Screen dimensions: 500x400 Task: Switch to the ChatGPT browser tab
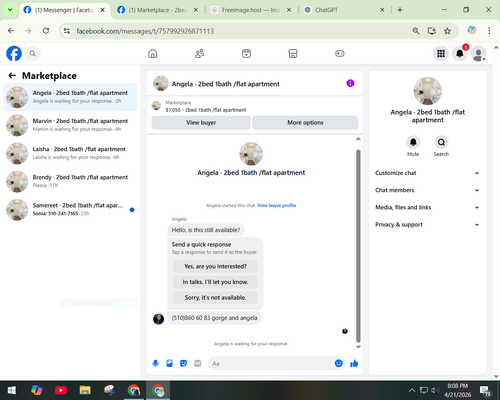(344, 10)
